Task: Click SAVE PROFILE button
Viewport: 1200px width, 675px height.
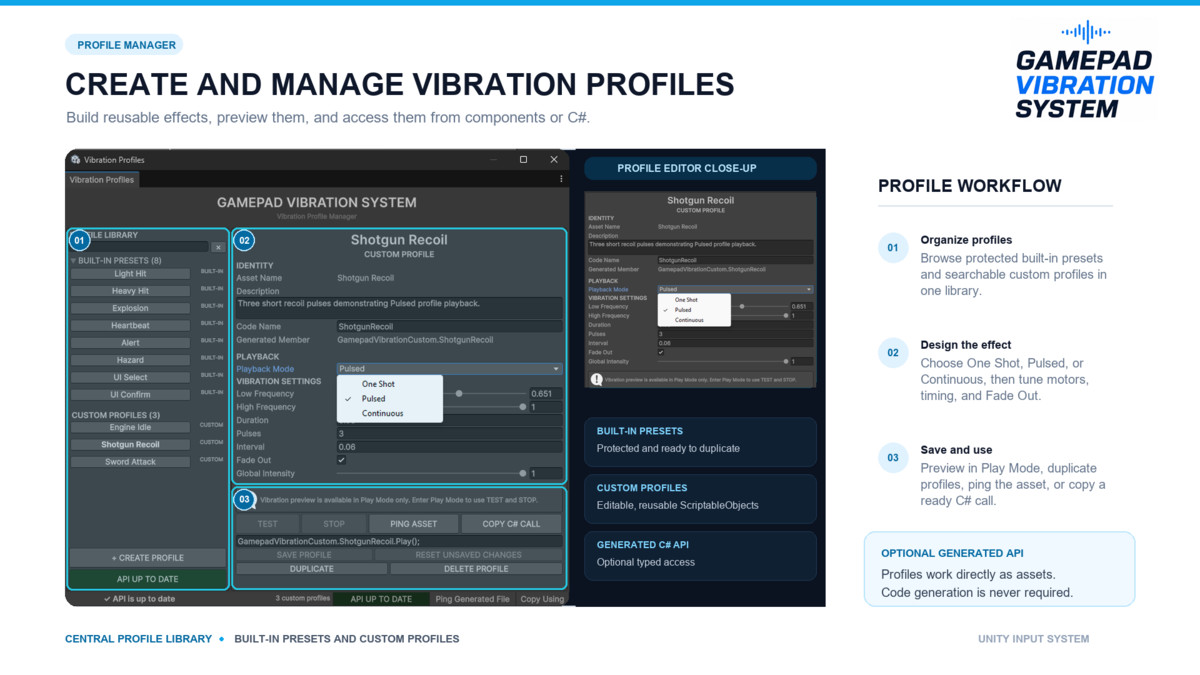Action: click(304, 555)
